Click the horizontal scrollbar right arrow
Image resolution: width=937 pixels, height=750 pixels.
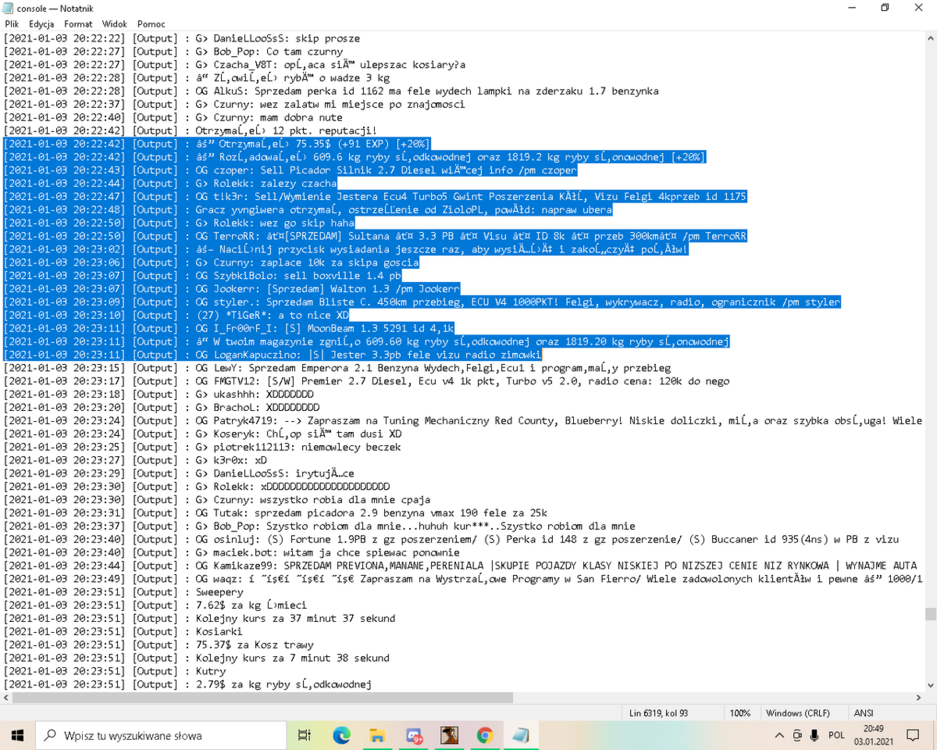919,697
